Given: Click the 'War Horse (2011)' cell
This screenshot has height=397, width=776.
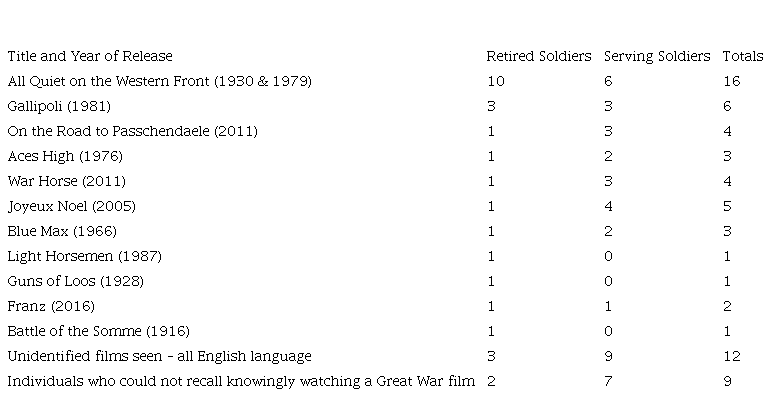Looking at the screenshot, I should 67,181.
